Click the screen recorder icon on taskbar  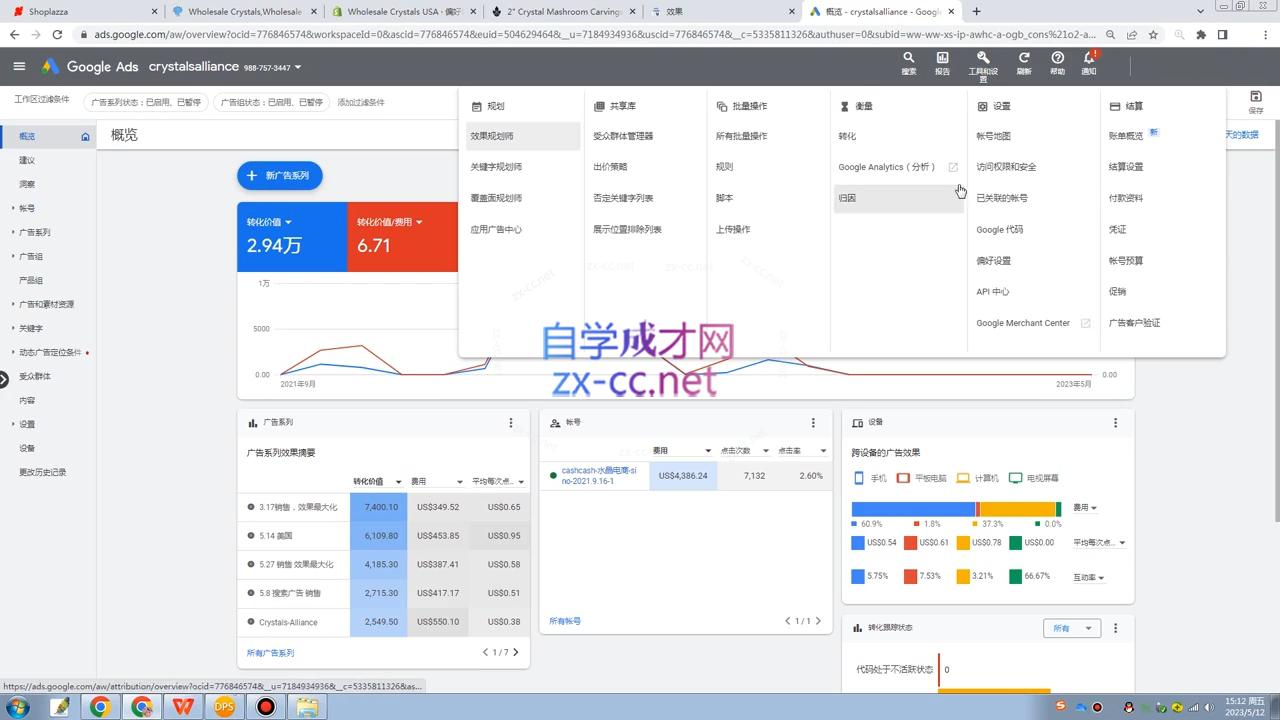point(266,707)
